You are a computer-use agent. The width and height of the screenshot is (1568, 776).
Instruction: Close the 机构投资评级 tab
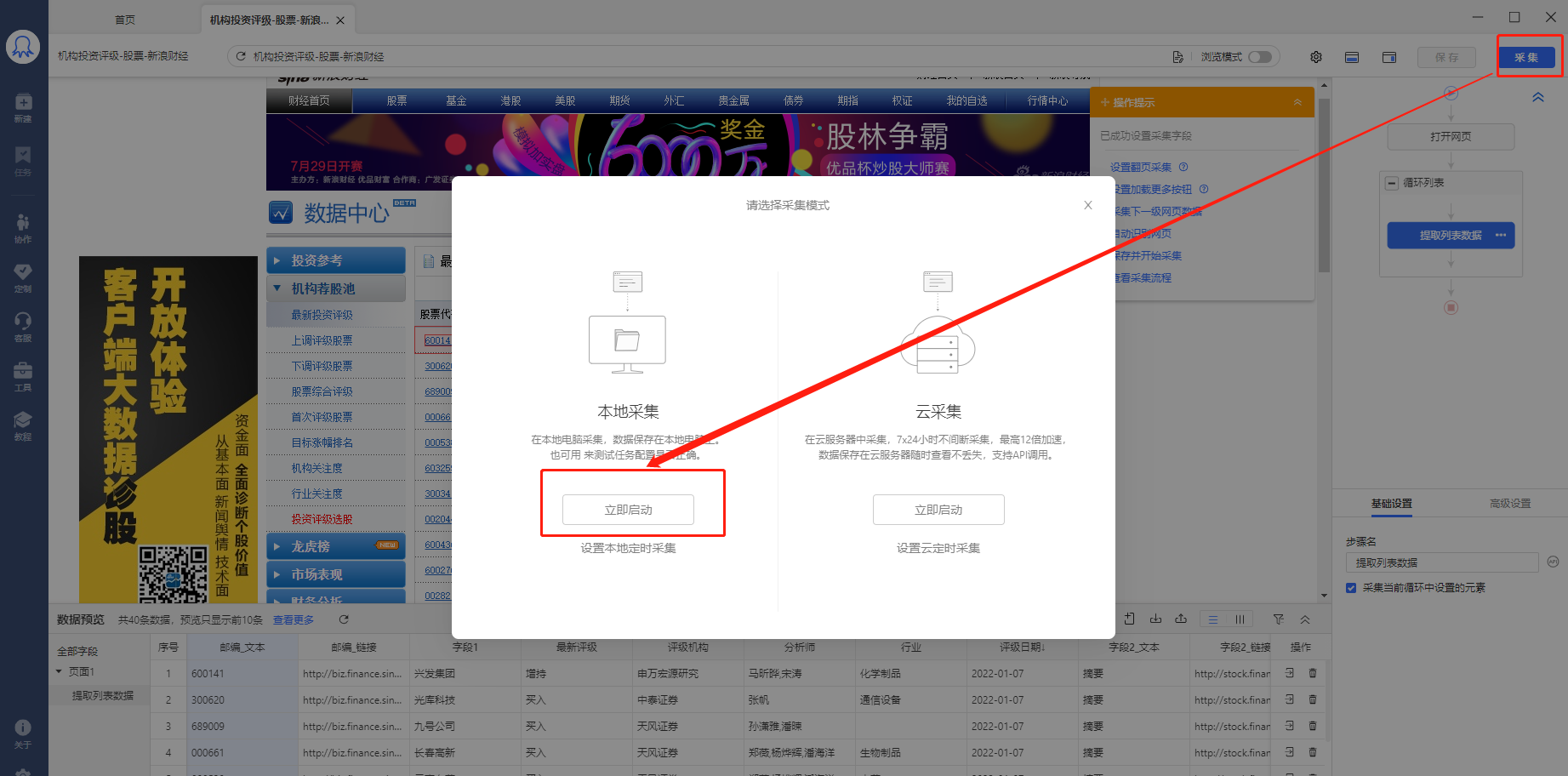(340, 20)
